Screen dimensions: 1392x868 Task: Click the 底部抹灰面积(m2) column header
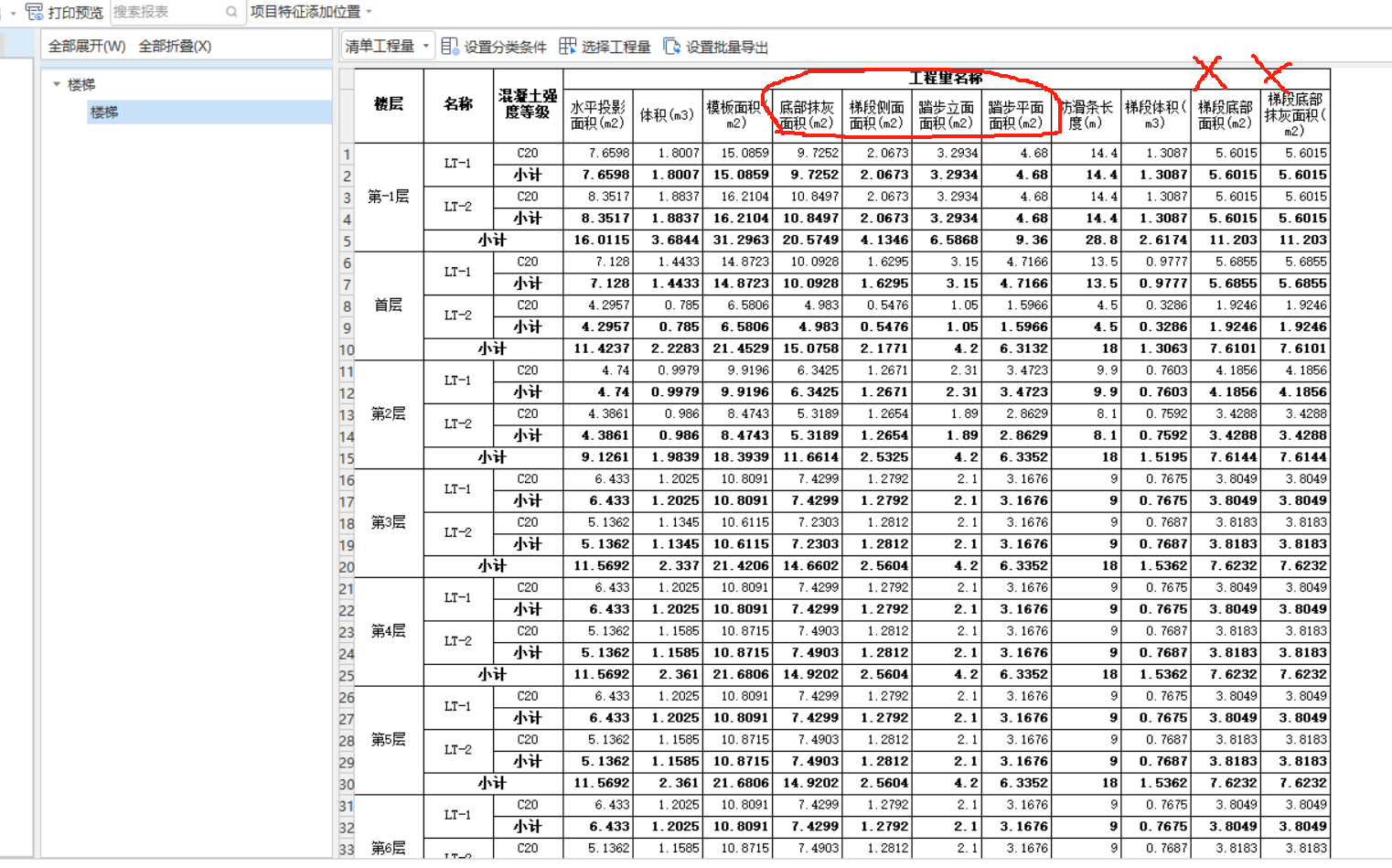coord(807,115)
